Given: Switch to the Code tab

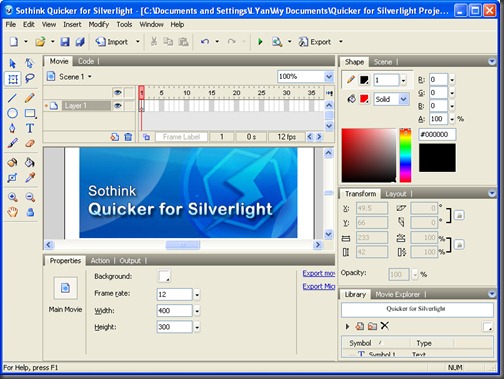Looking at the screenshot, I should [86, 61].
